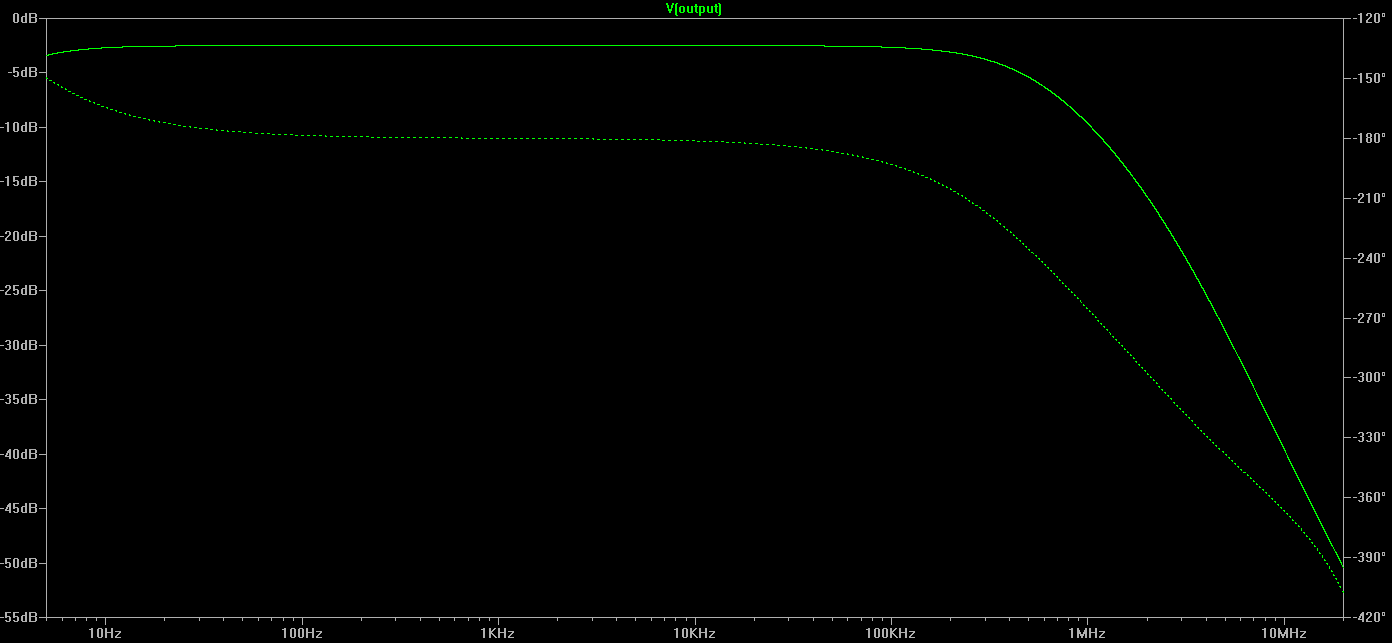Click the -240° phase axis label
The height and width of the screenshot is (643, 1392).
point(1368,258)
